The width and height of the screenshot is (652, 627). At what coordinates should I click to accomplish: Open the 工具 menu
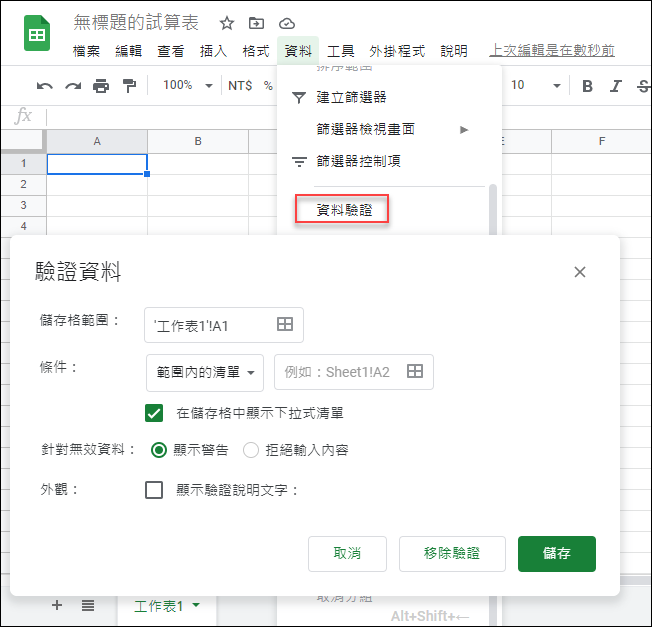(341, 51)
